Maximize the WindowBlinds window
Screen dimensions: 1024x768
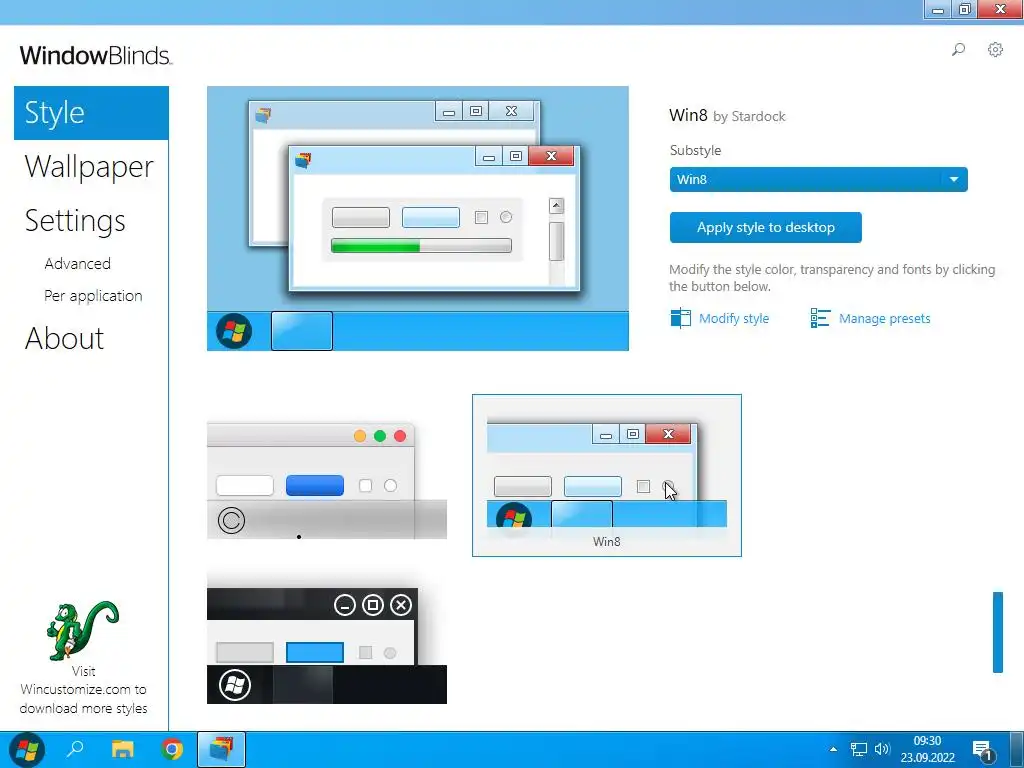click(965, 10)
